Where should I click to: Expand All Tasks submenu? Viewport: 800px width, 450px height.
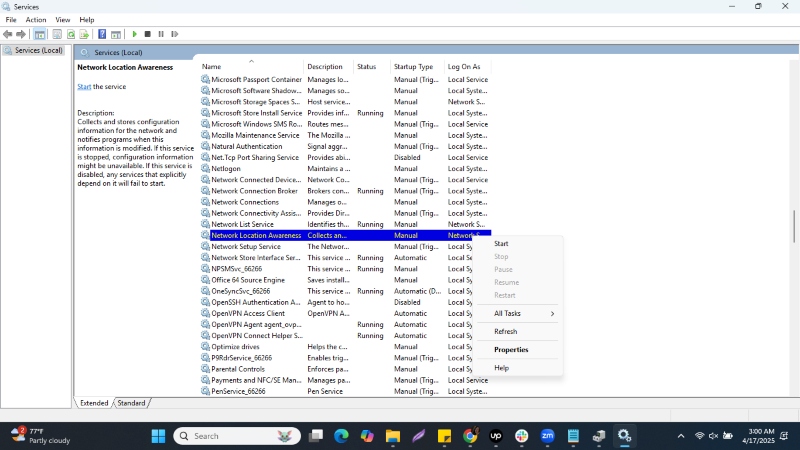(x=518, y=313)
